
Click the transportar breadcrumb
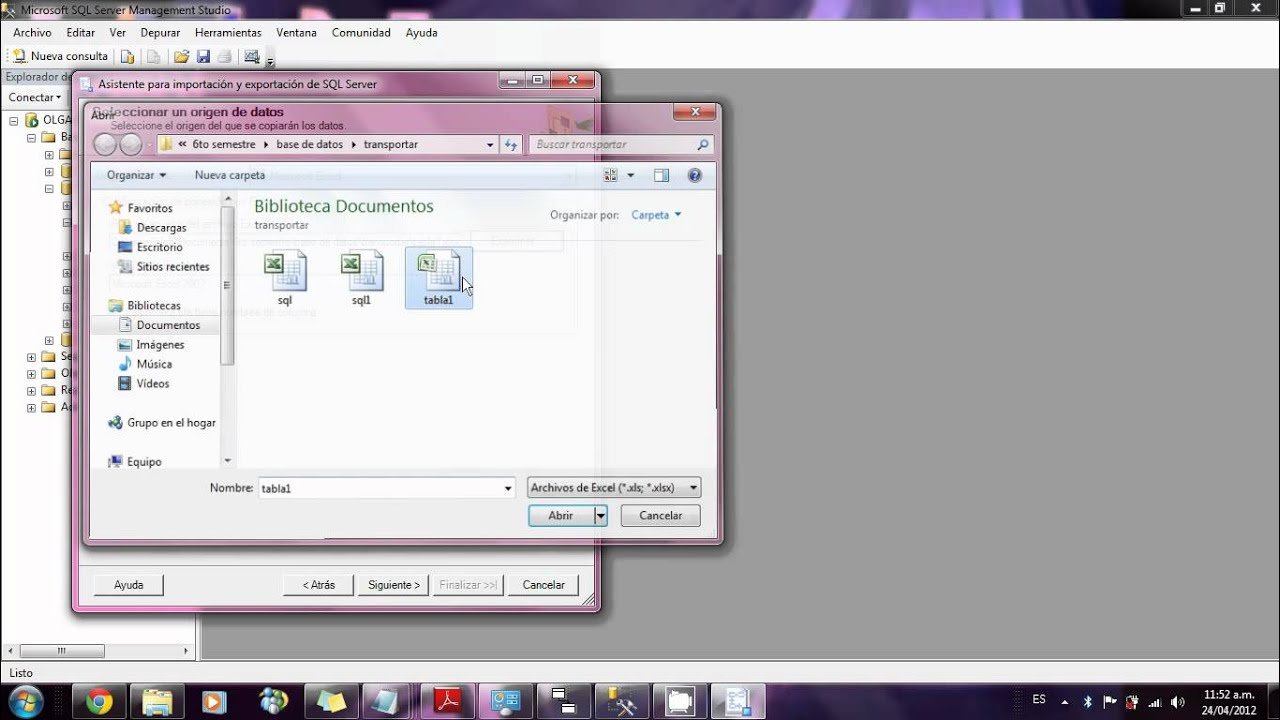[390, 144]
